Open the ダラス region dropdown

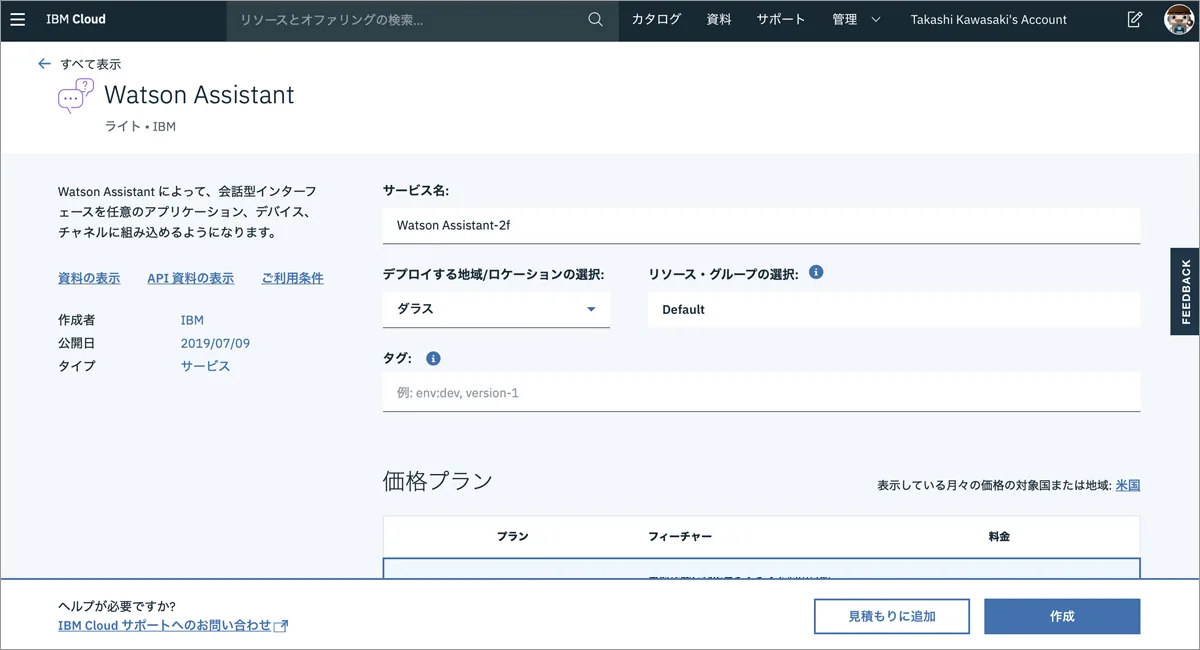point(496,309)
